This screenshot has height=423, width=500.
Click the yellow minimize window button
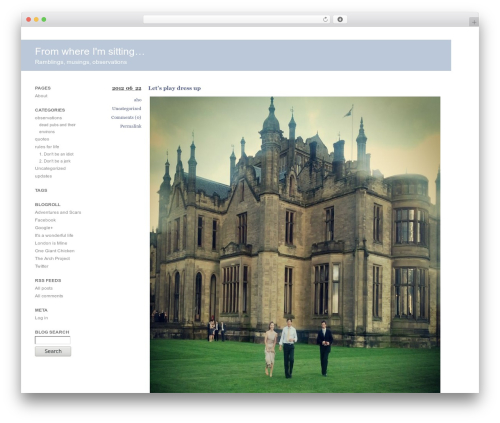pos(36,19)
